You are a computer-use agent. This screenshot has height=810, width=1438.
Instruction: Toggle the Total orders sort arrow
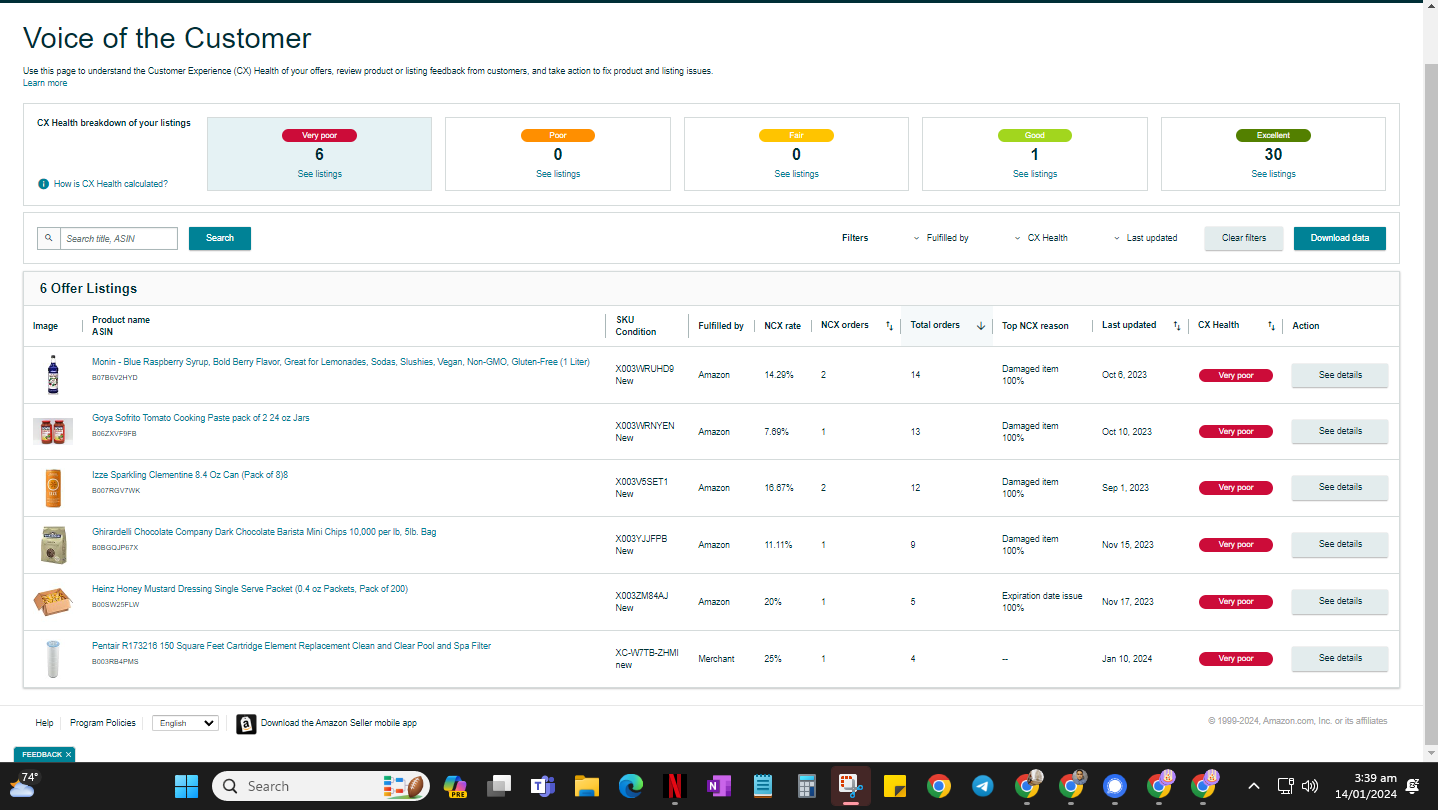tap(981, 326)
